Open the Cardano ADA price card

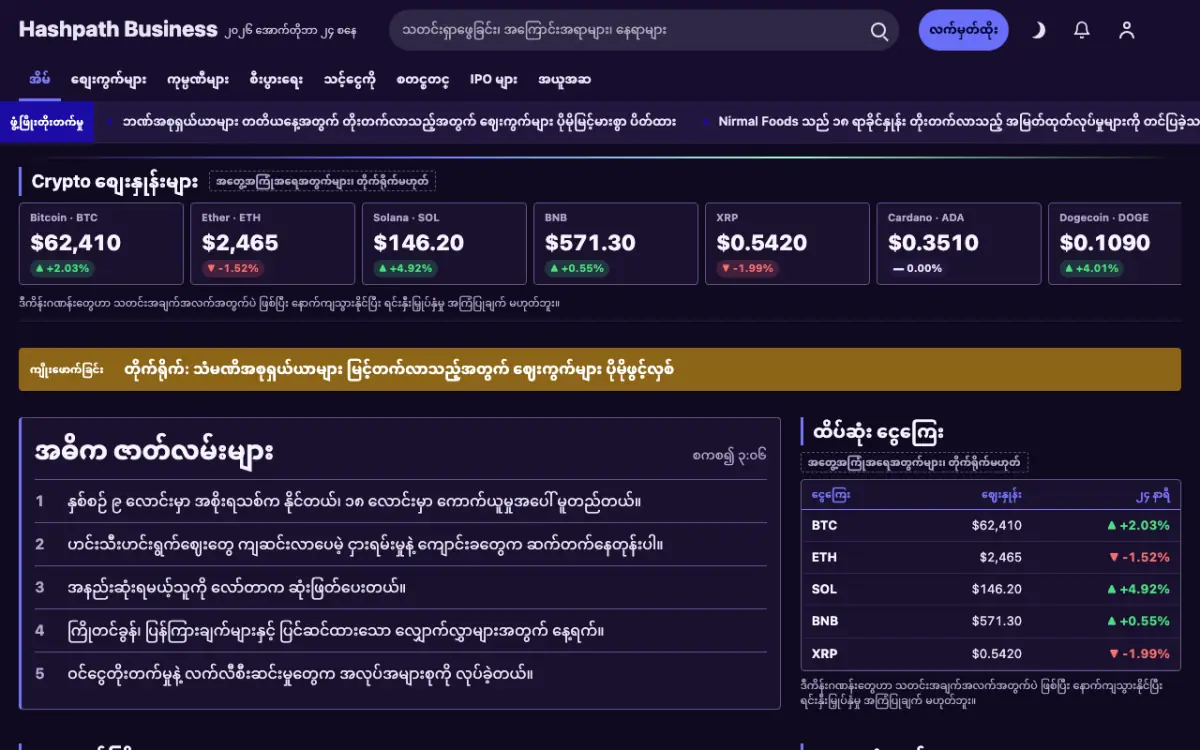pos(959,244)
